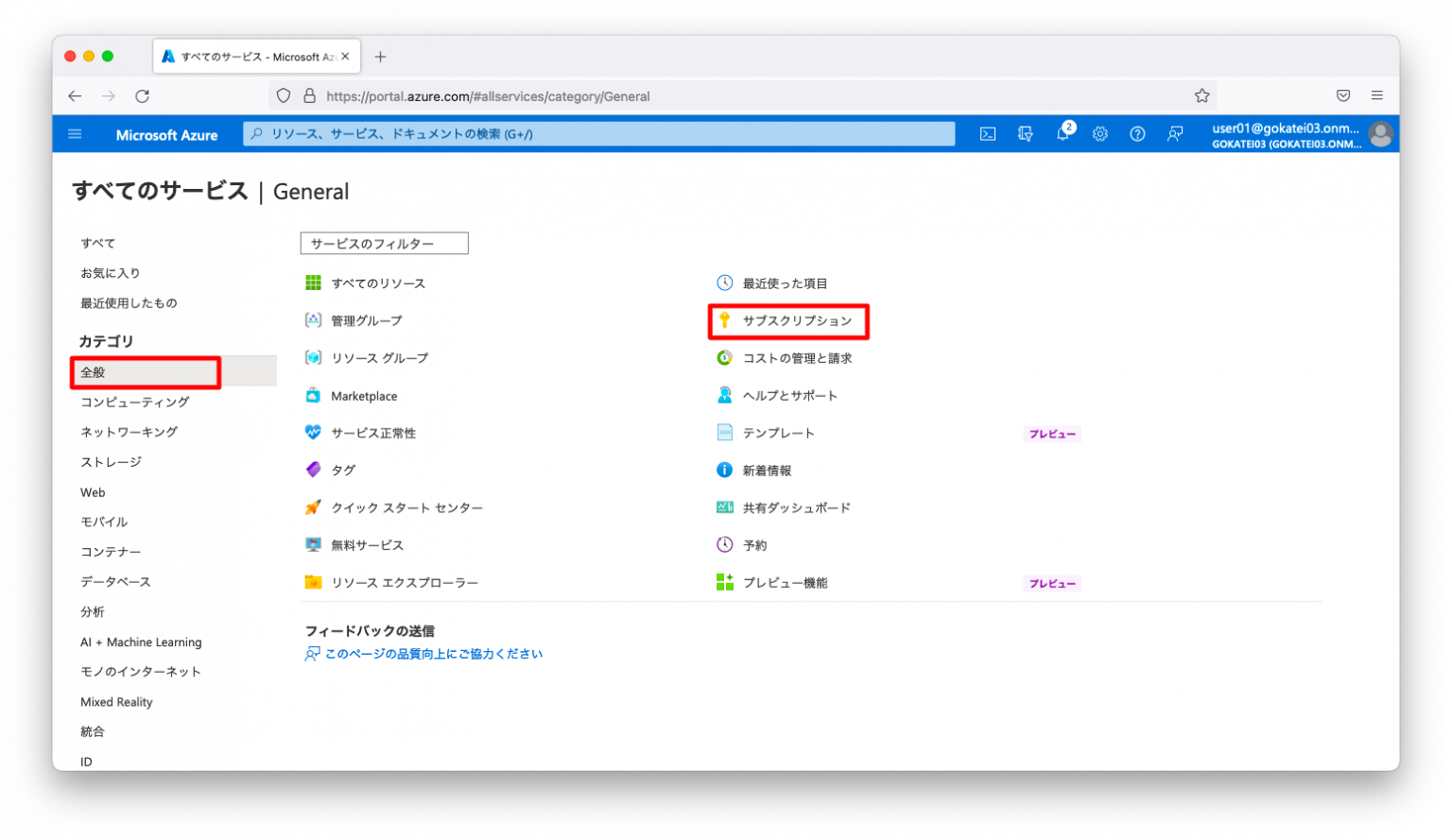Select the Mixed Reality category

point(116,702)
